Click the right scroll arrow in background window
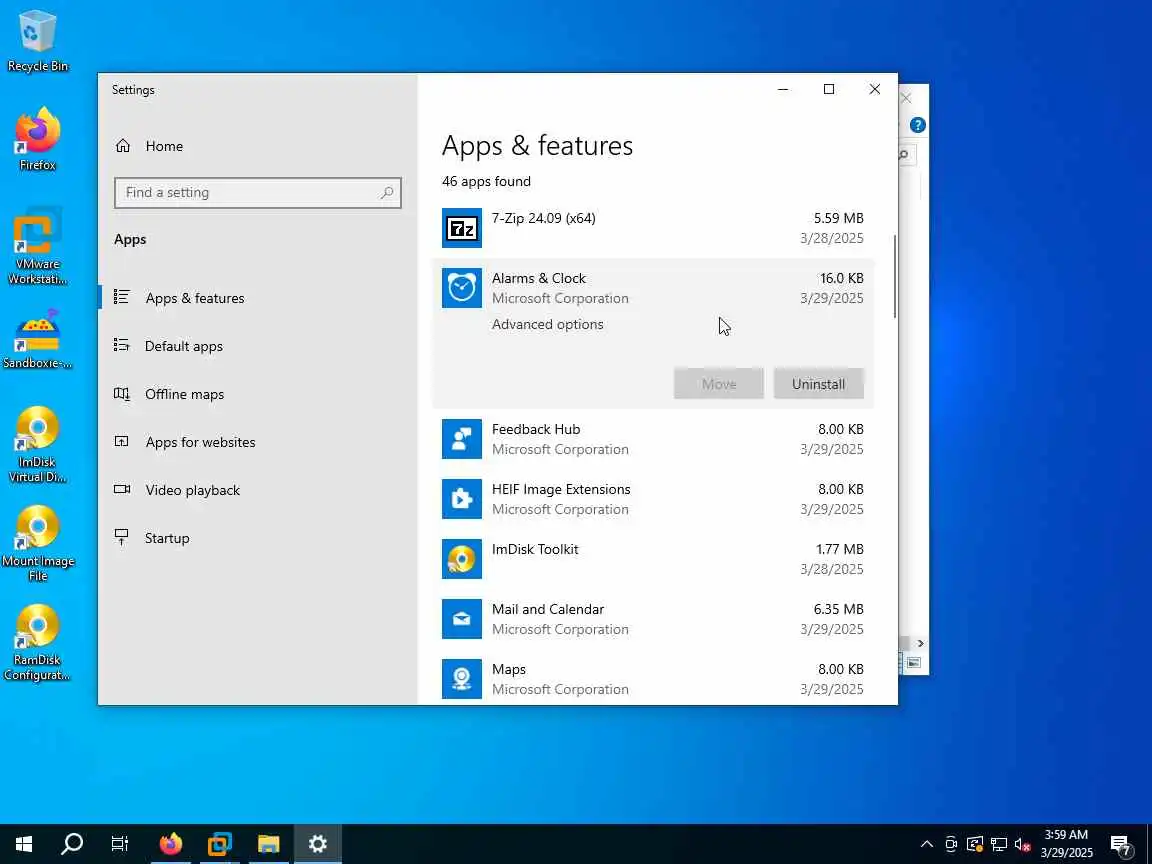 tap(921, 644)
